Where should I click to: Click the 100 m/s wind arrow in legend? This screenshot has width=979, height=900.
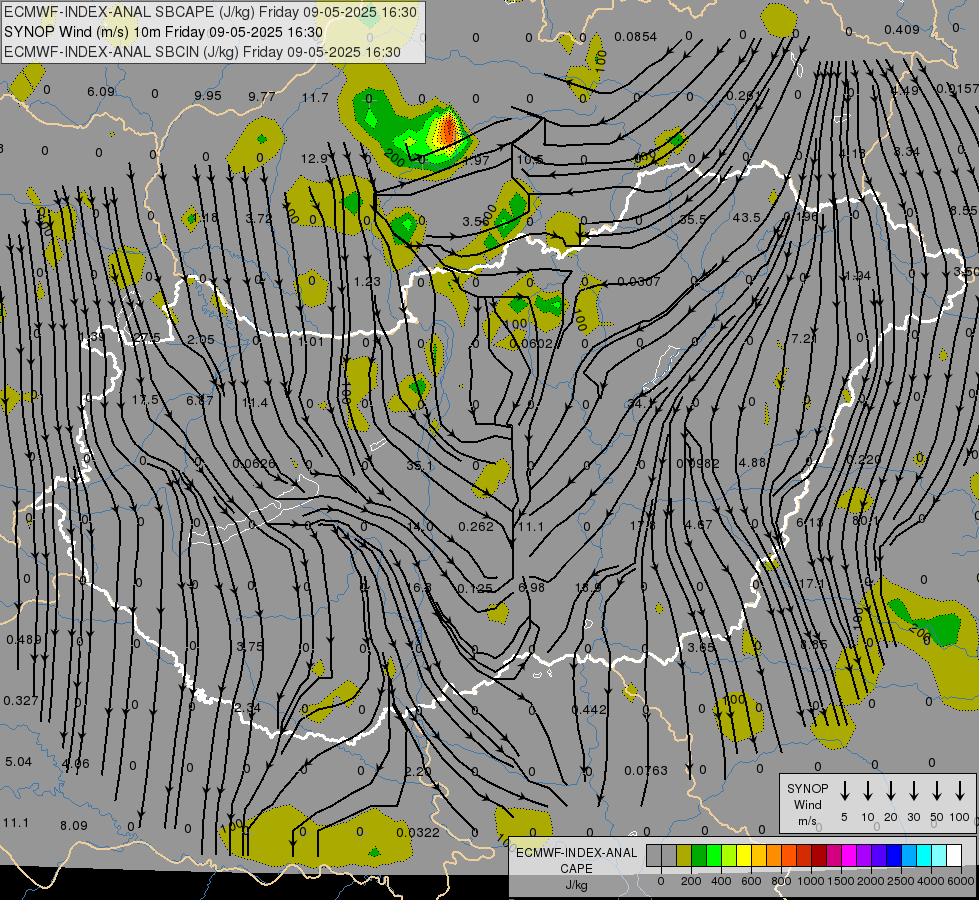960,791
